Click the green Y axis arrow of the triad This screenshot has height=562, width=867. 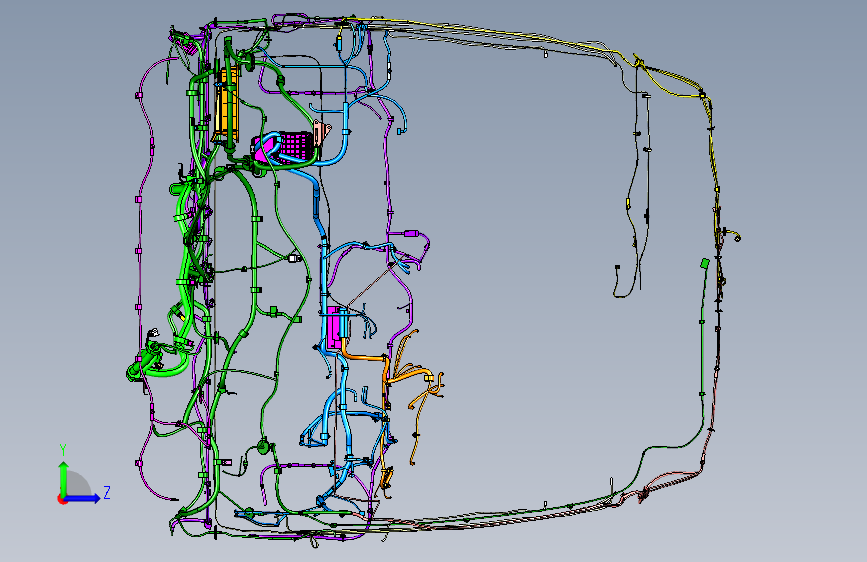[x=64, y=478]
